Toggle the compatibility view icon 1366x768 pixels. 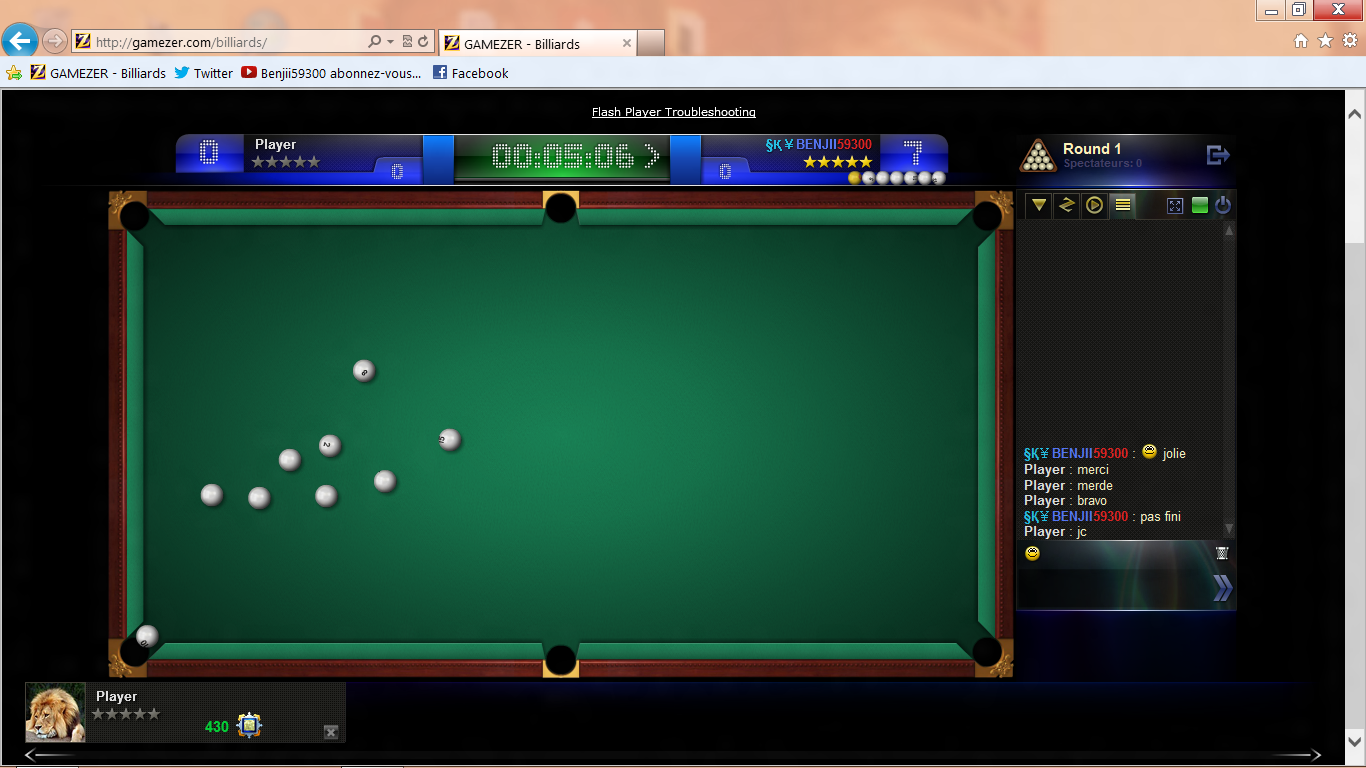[407, 42]
